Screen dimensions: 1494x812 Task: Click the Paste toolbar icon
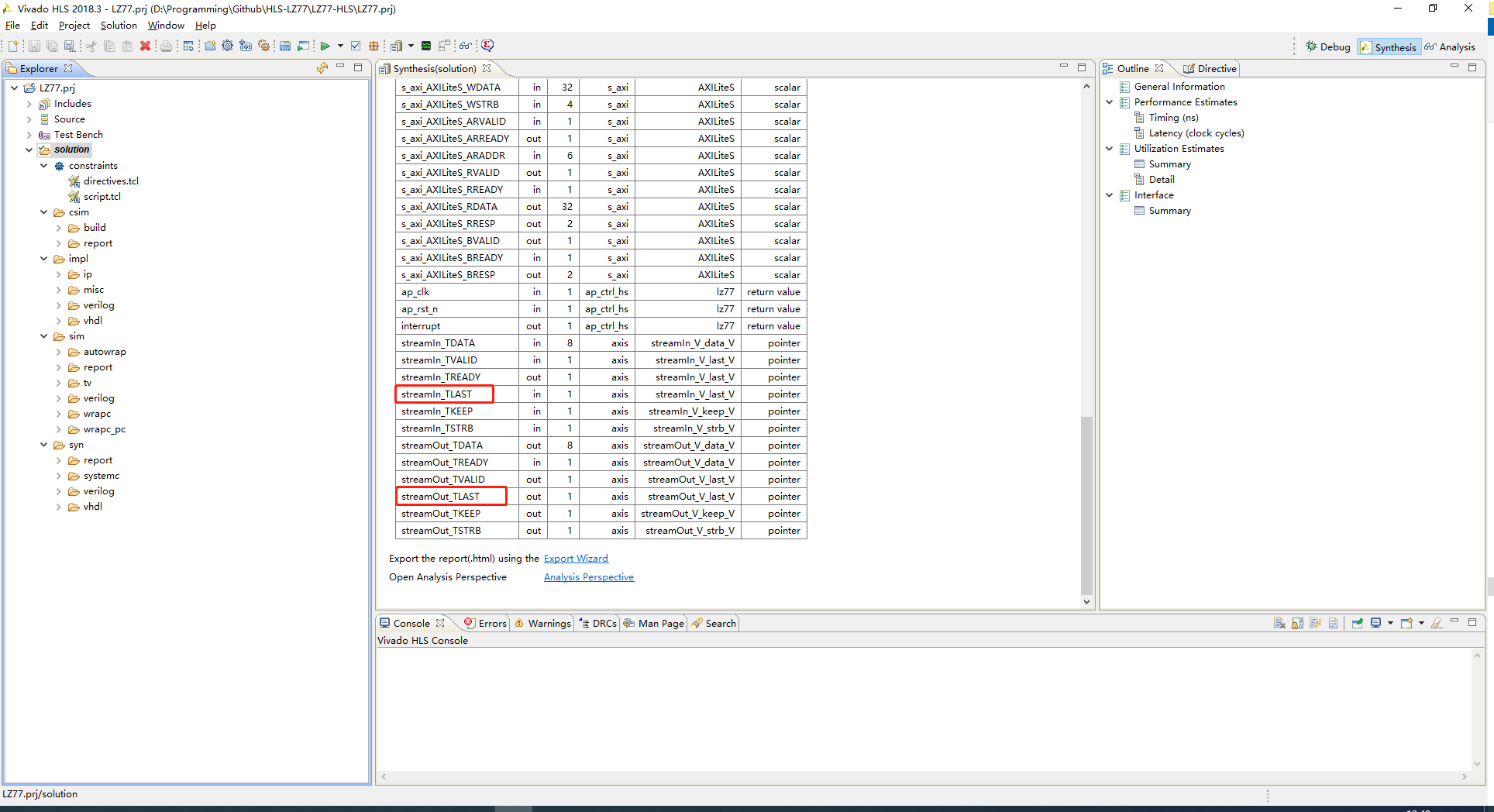coord(127,46)
